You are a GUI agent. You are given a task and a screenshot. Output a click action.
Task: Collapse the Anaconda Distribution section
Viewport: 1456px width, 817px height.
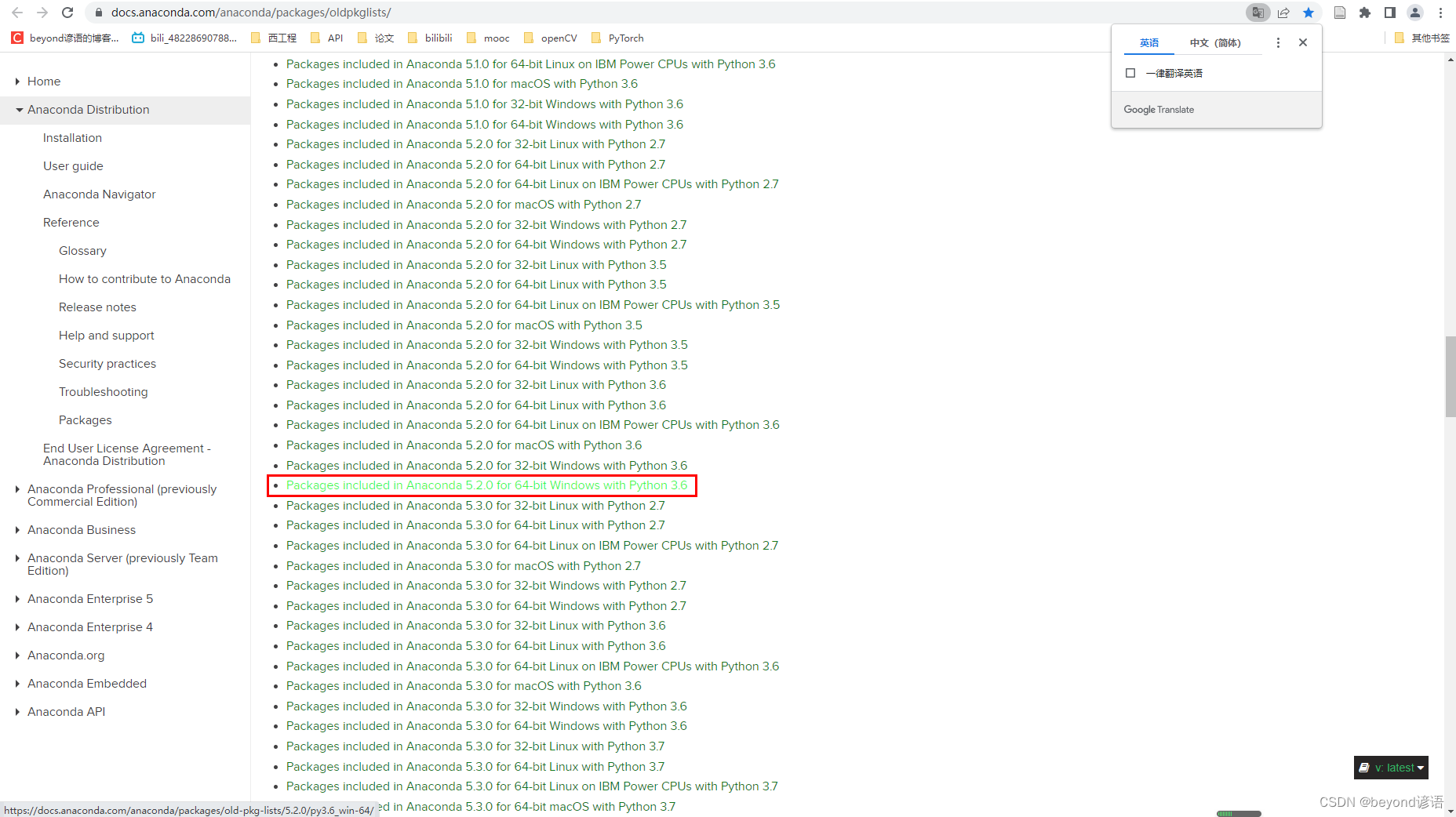click(x=19, y=110)
